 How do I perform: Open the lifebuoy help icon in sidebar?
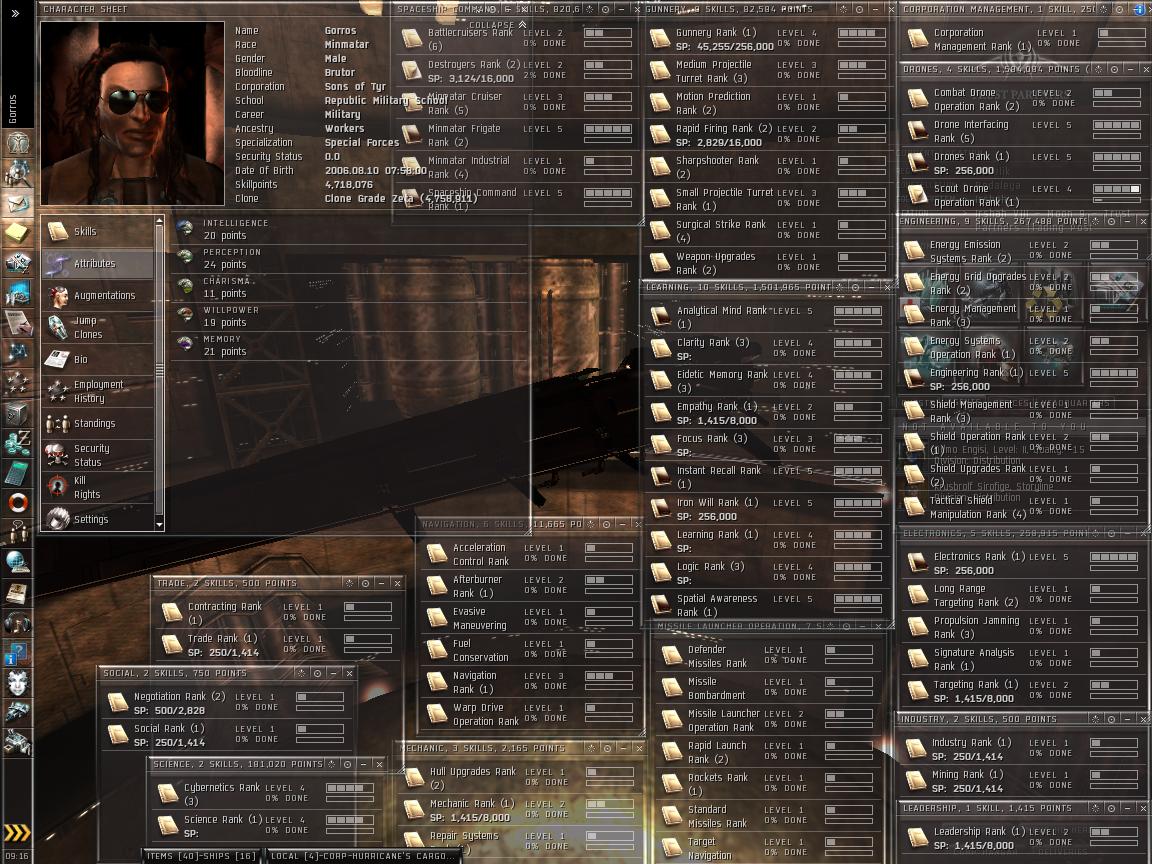coord(17,503)
